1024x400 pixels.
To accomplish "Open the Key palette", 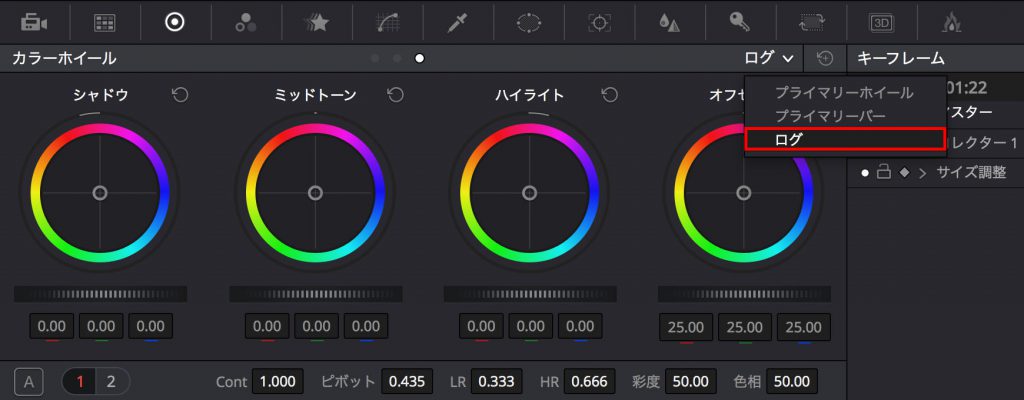I will tap(740, 23).
